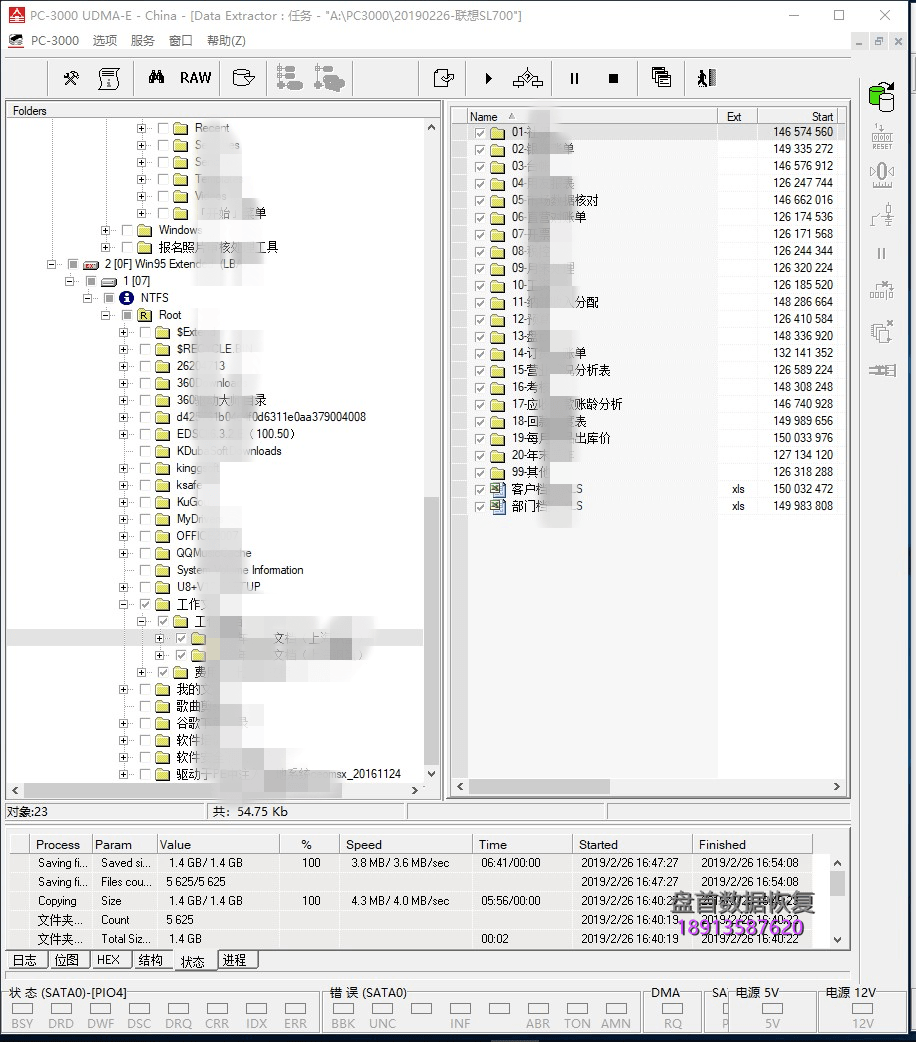Click the hierarchy map build icon
Image resolution: width=916 pixels, height=1042 pixels.
pos(528,78)
